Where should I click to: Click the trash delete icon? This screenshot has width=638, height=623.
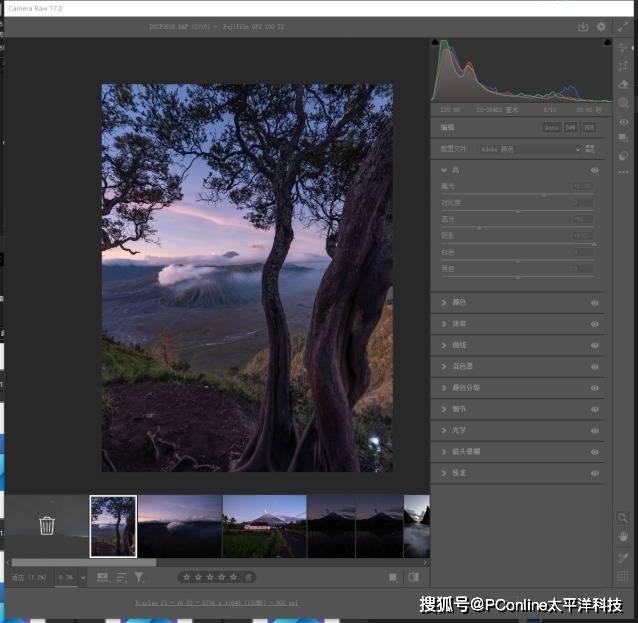click(47, 525)
